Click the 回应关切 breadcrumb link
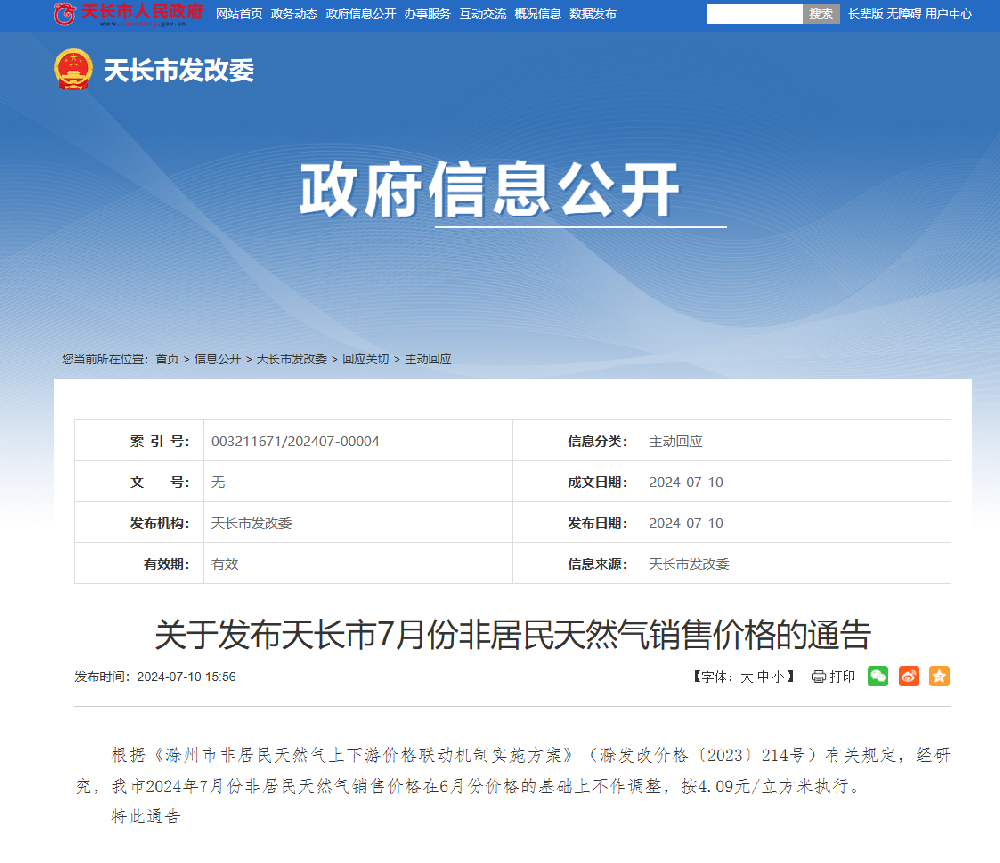The width and height of the screenshot is (1000, 863). pos(365,359)
